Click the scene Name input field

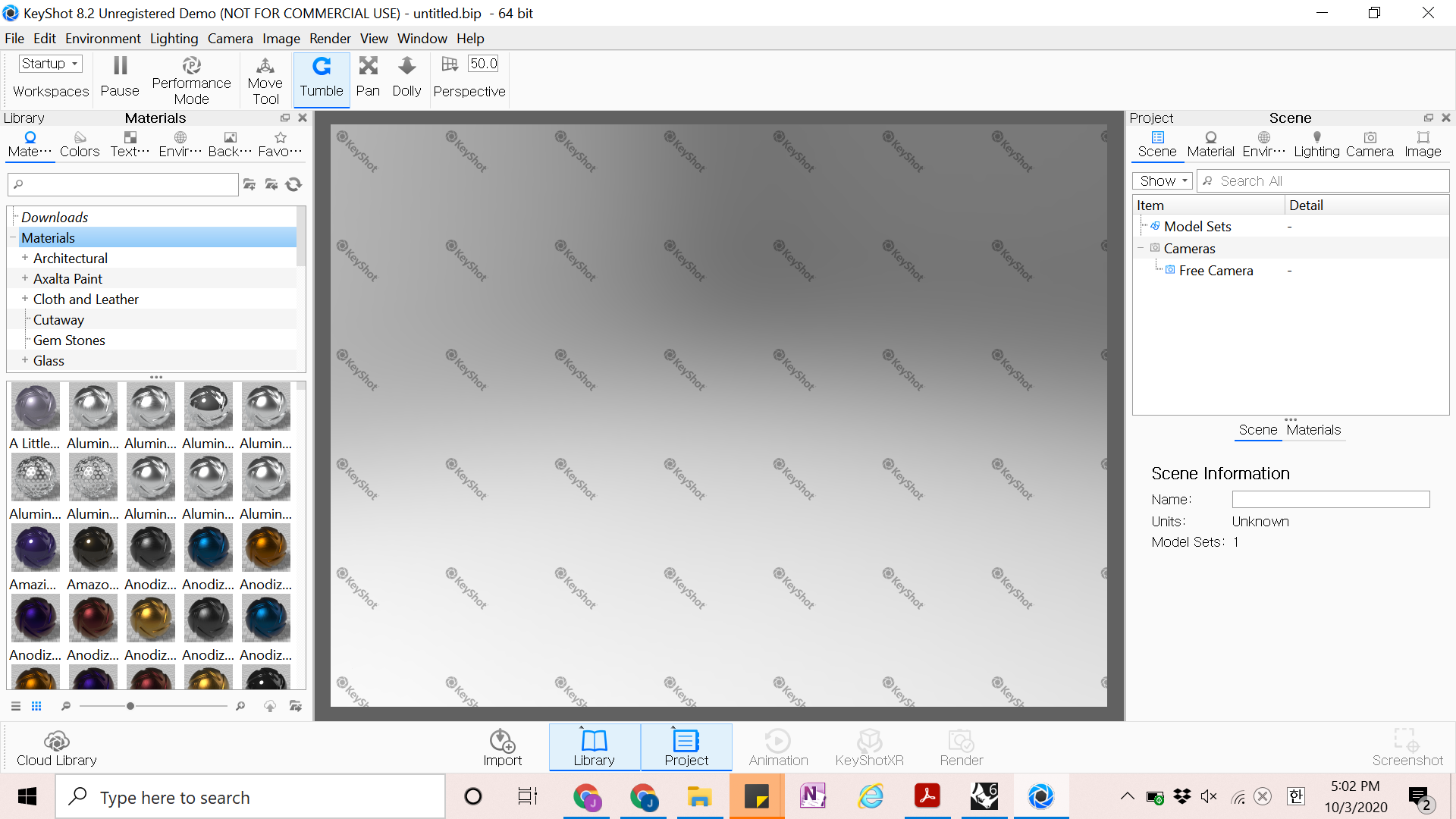coord(1330,500)
